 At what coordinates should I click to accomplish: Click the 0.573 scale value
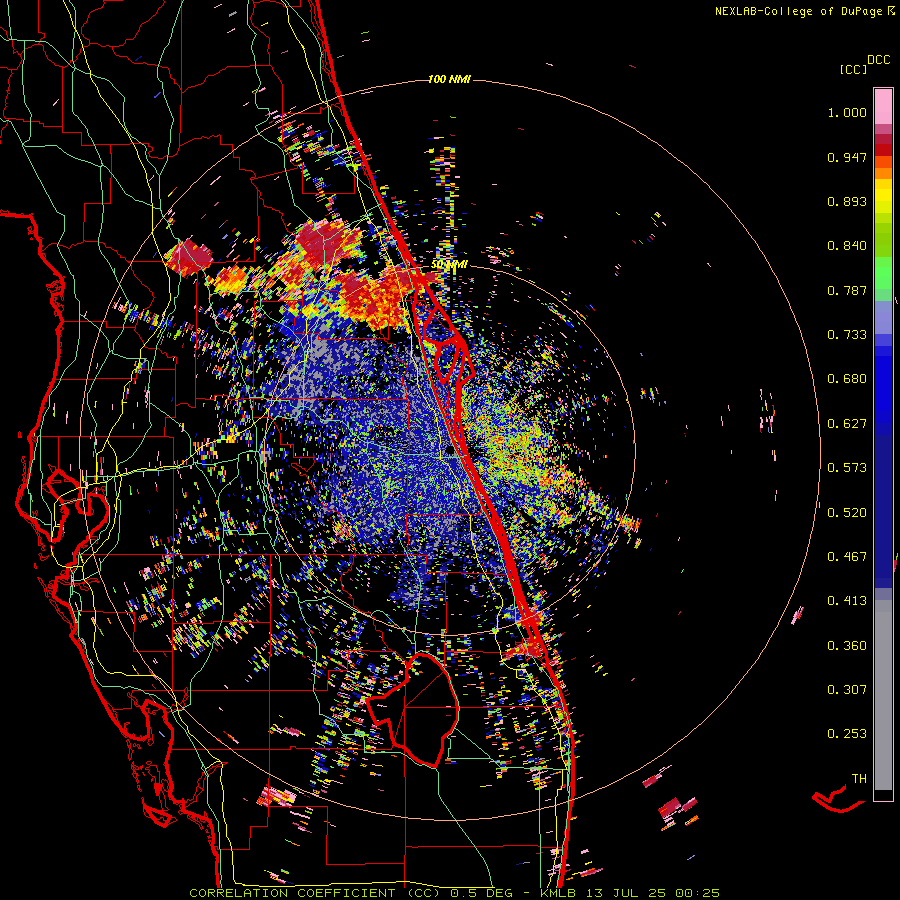847,468
